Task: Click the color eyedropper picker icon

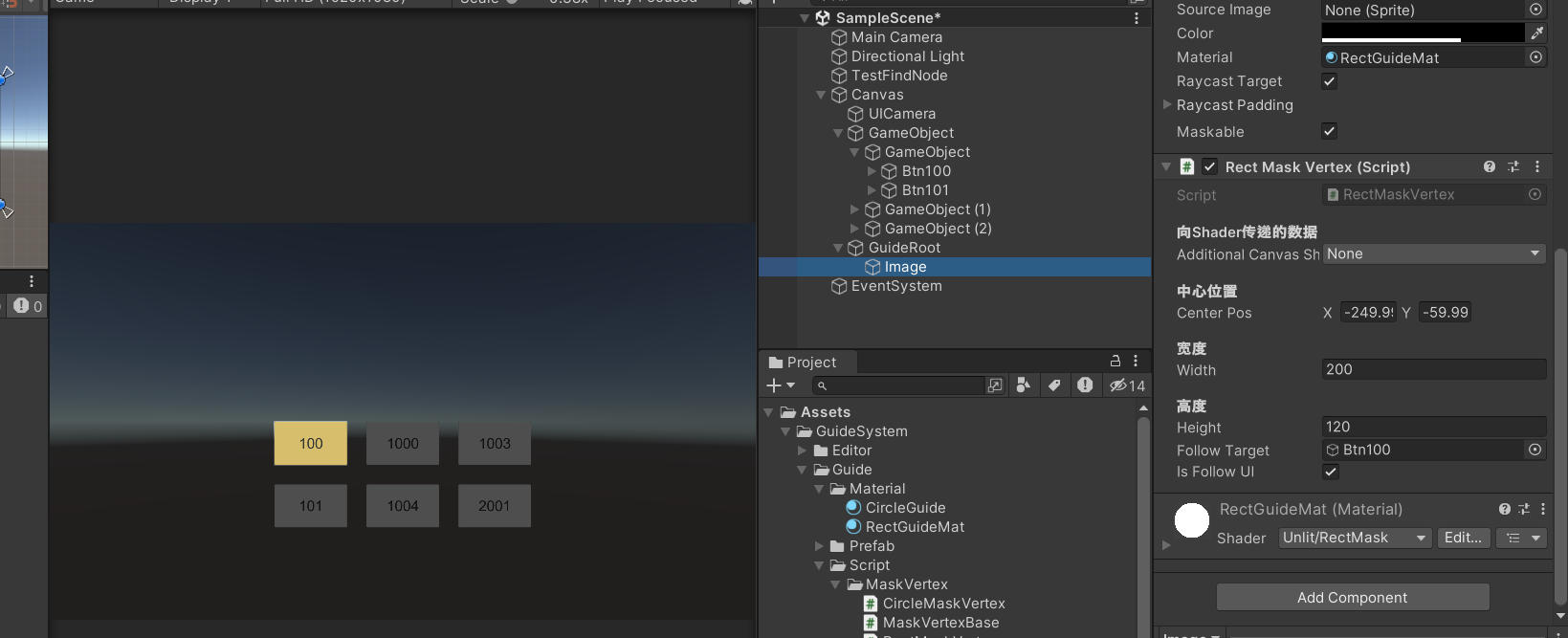Action: 1536,33
